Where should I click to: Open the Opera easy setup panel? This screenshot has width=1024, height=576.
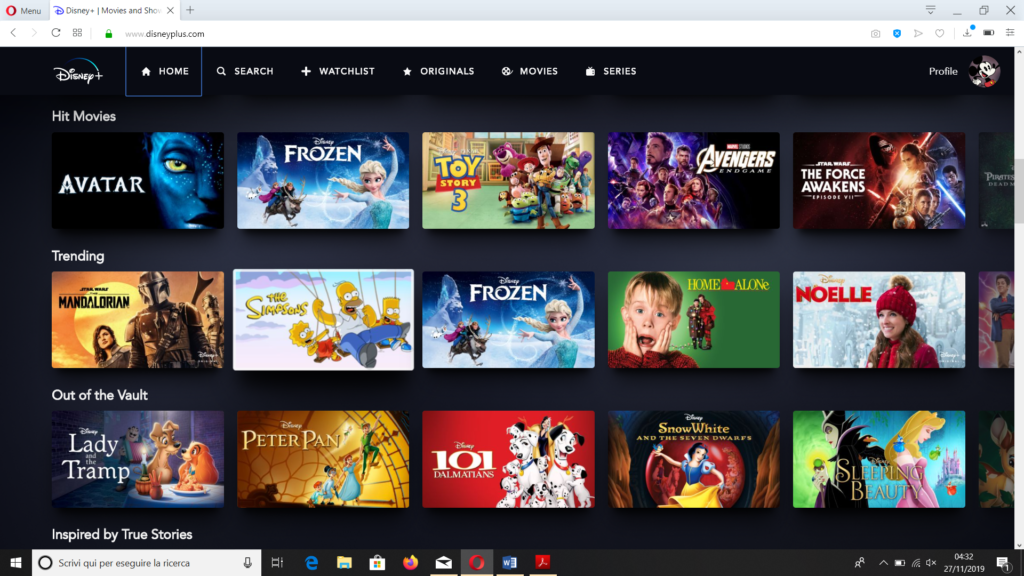(x=1013, y=33)
